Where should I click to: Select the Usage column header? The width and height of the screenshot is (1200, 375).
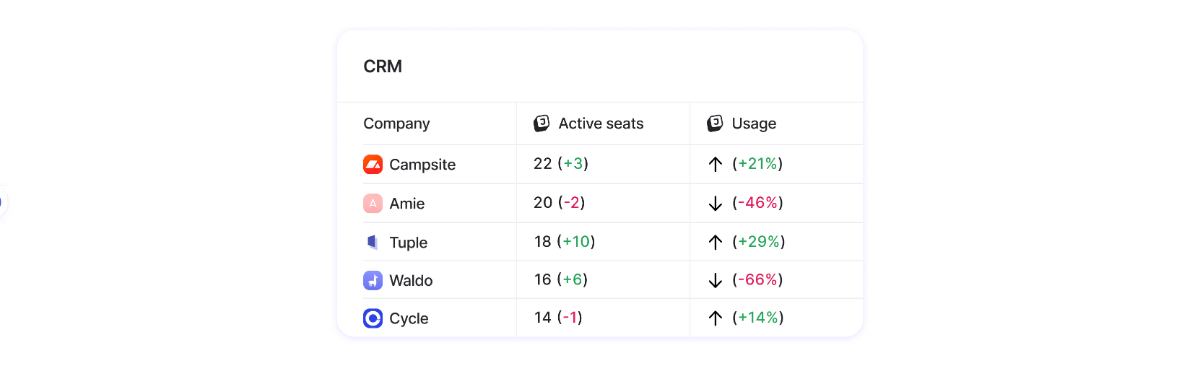[754, 124]
